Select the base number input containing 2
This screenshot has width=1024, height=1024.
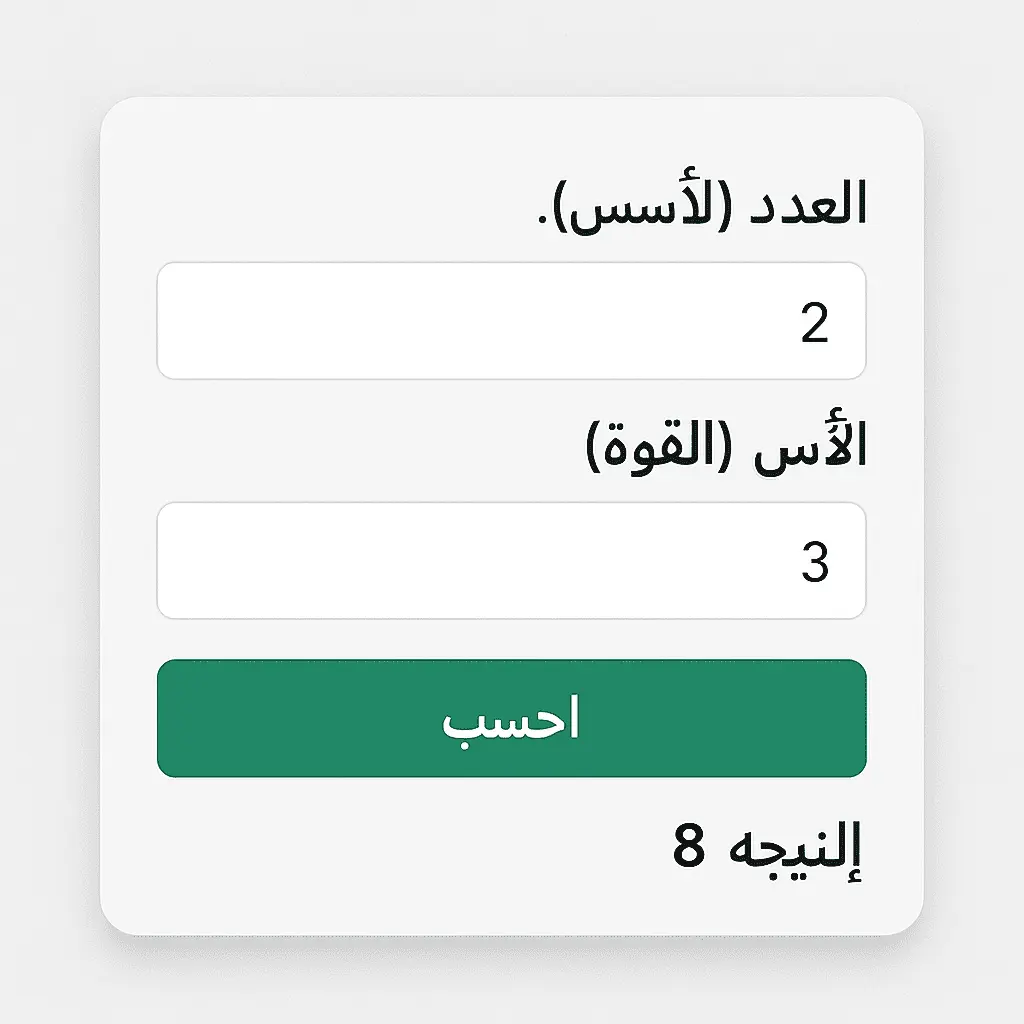click(x=512, y=319)
